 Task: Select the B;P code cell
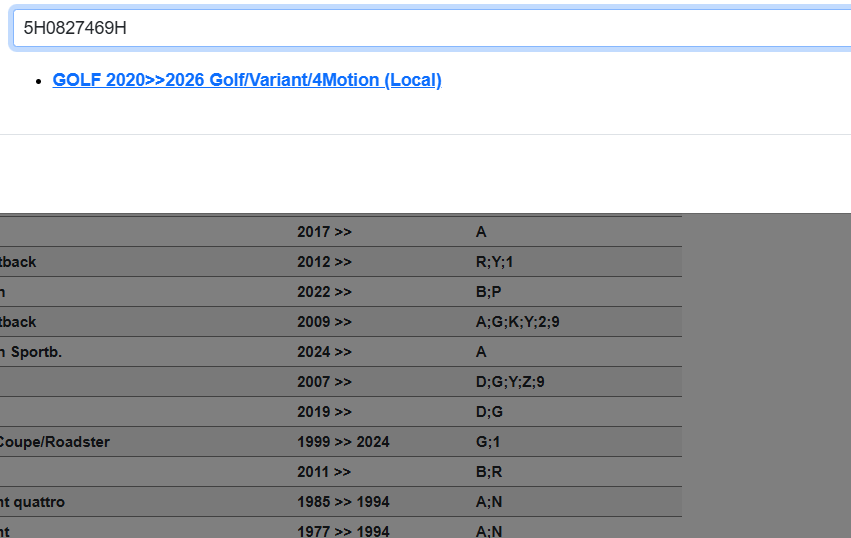click(488, 292)
